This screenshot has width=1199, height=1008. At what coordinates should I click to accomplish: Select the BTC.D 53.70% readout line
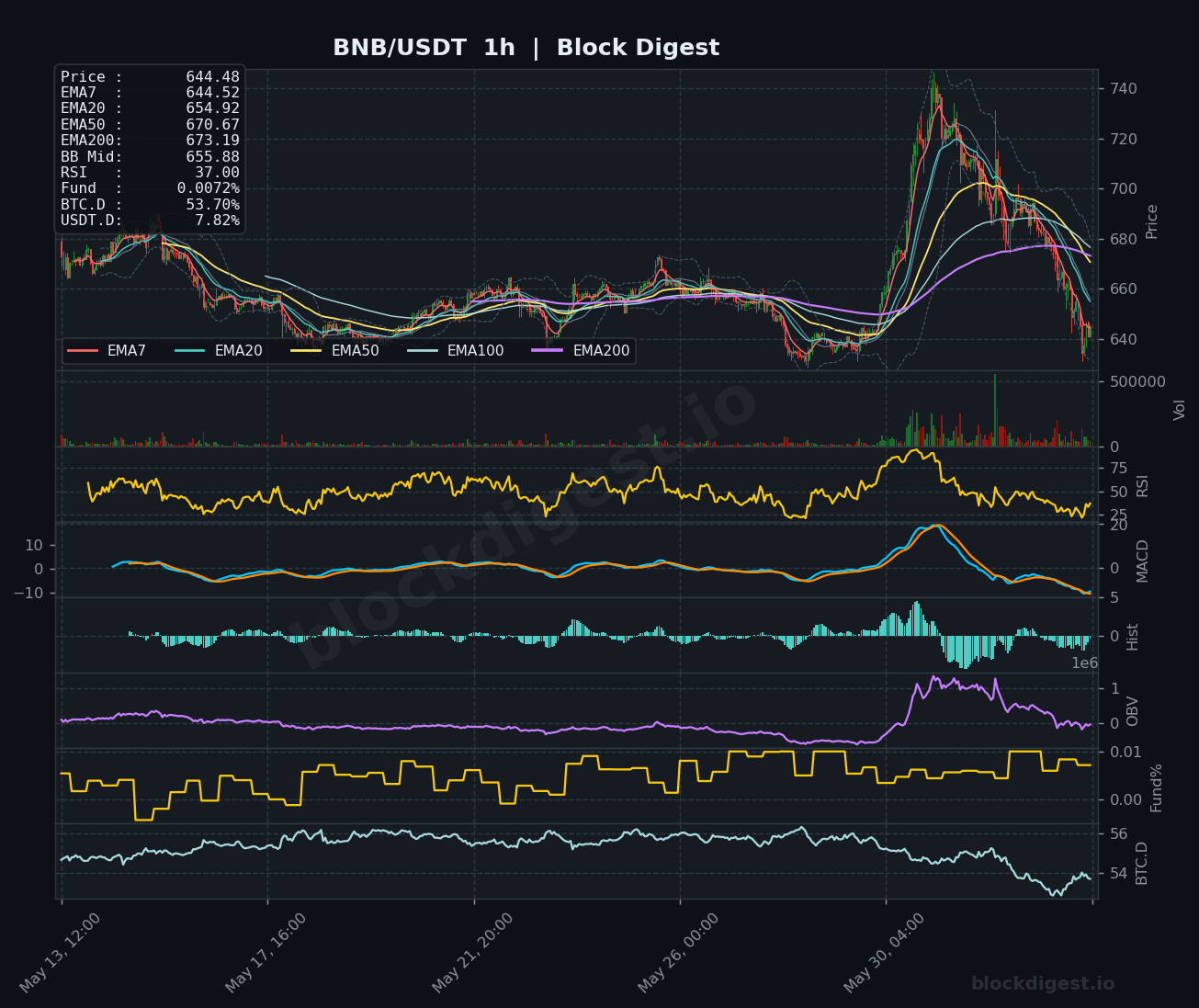[x=150, y=205]
